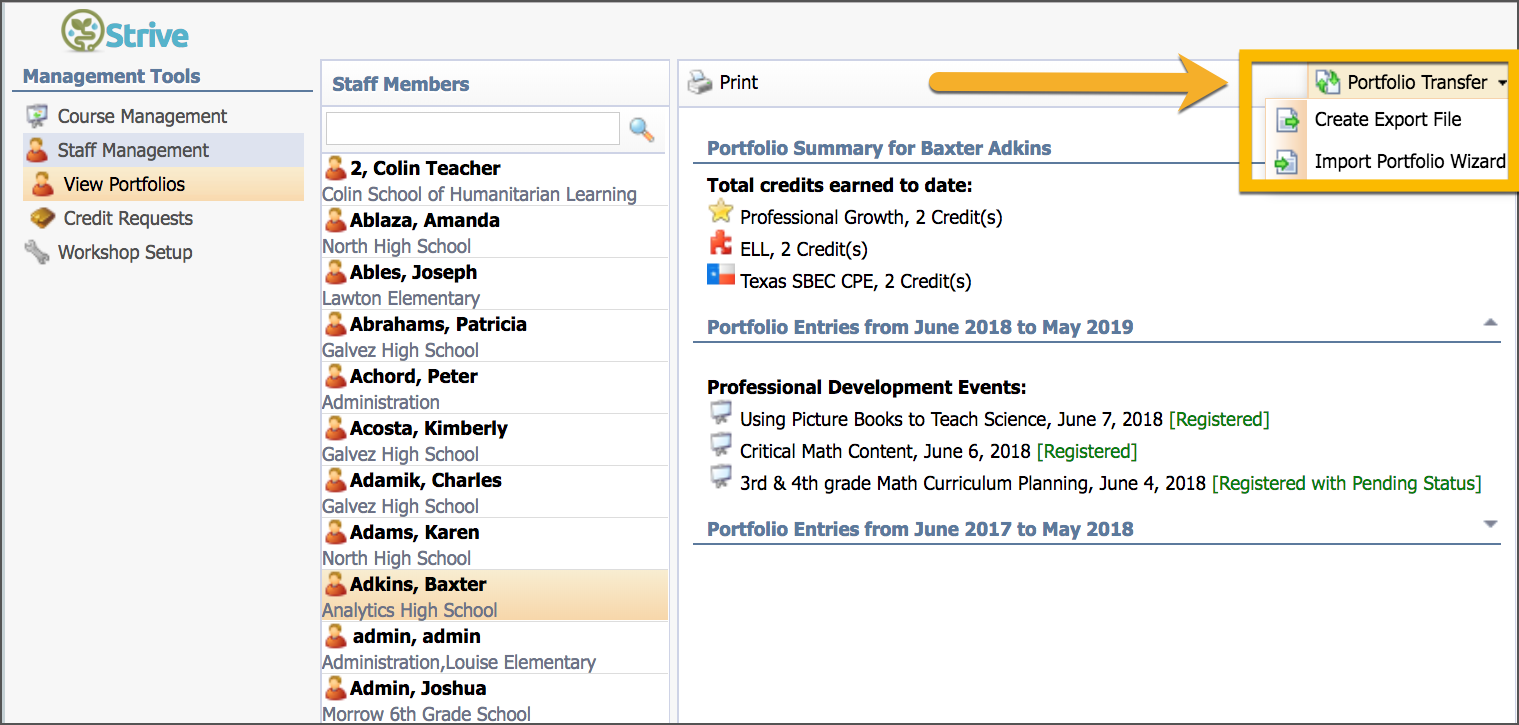Click the person icon beside Abrahams, Patricia

click(x=336, y=324)
